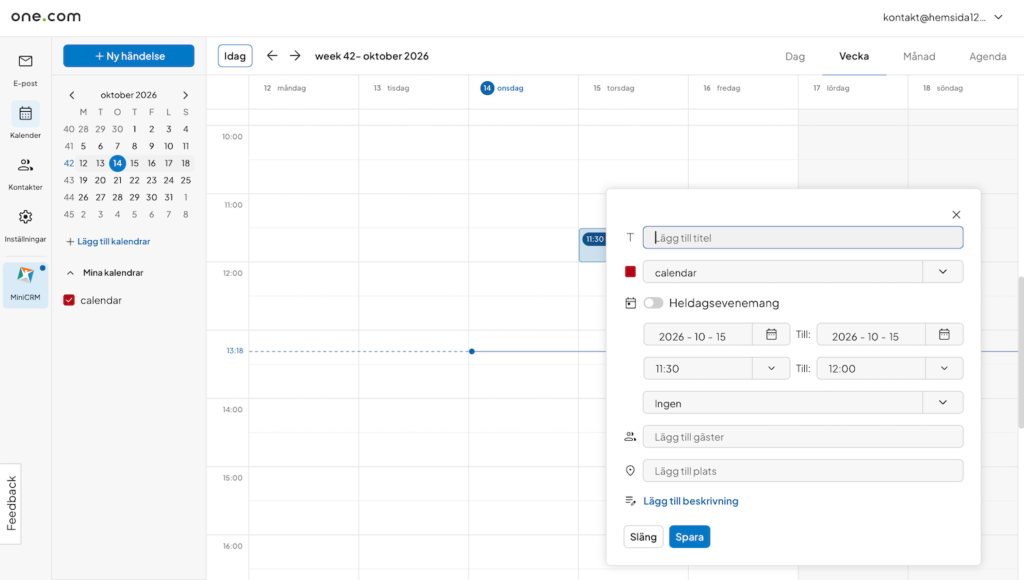The height and width of the screenshot is (580, 1024).
Task: Select day 14 in mini calendar
Action: point(117,163)
